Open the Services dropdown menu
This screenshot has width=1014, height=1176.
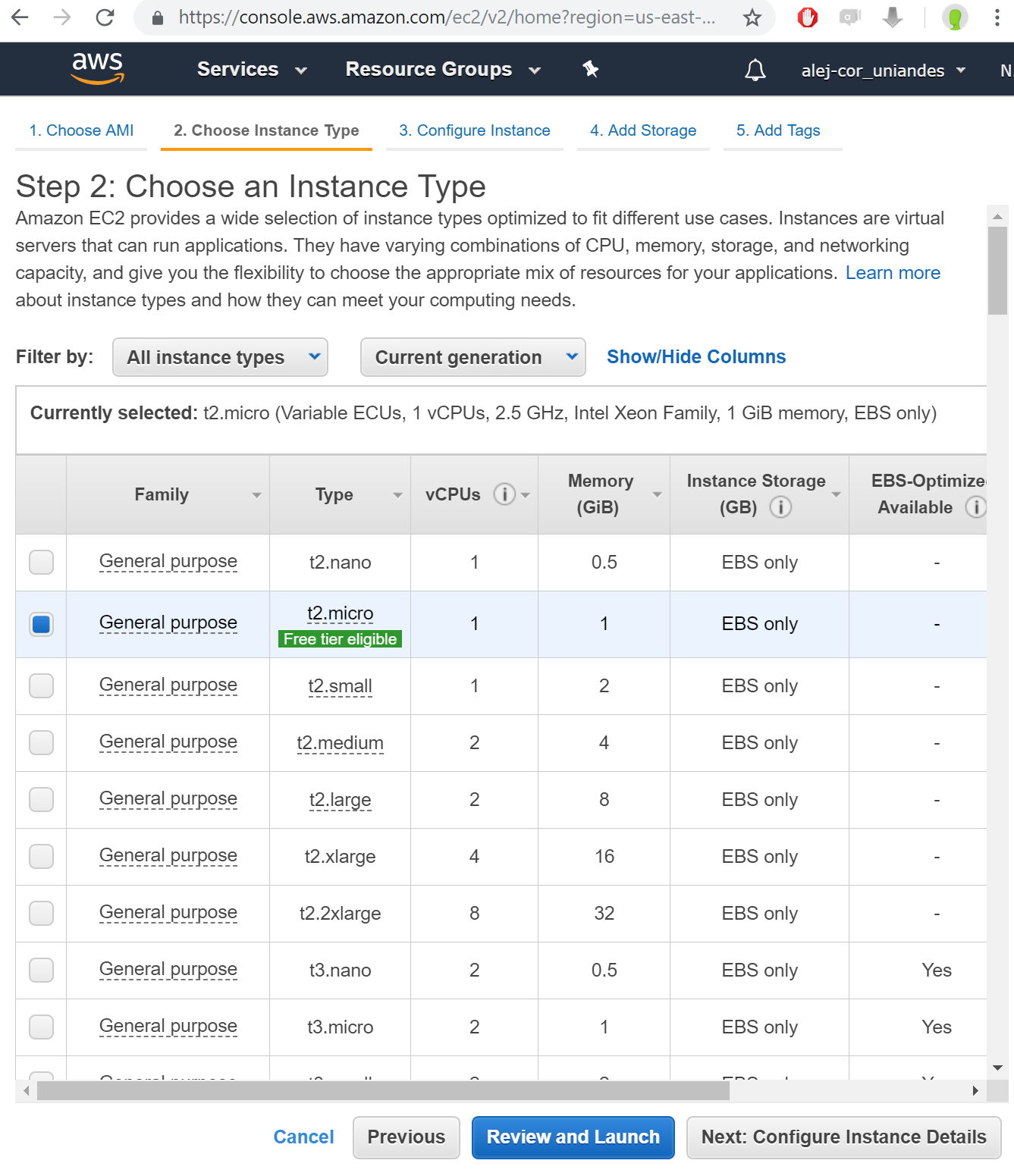pos(252,70)
